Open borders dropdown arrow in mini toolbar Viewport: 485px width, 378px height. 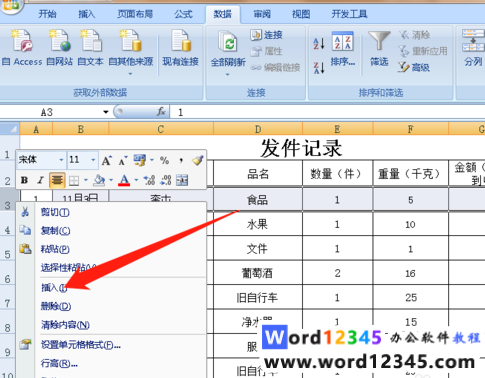[x=86, y=180]
